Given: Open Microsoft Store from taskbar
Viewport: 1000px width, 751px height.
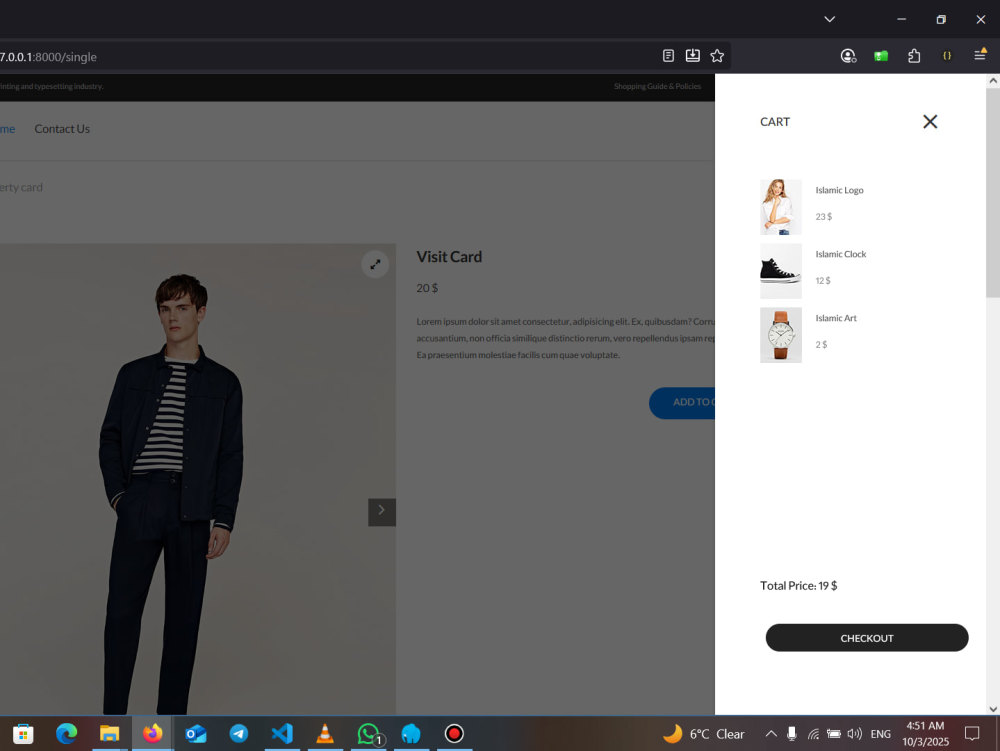Looking at the screenshot, I should [x=23, y=734].
